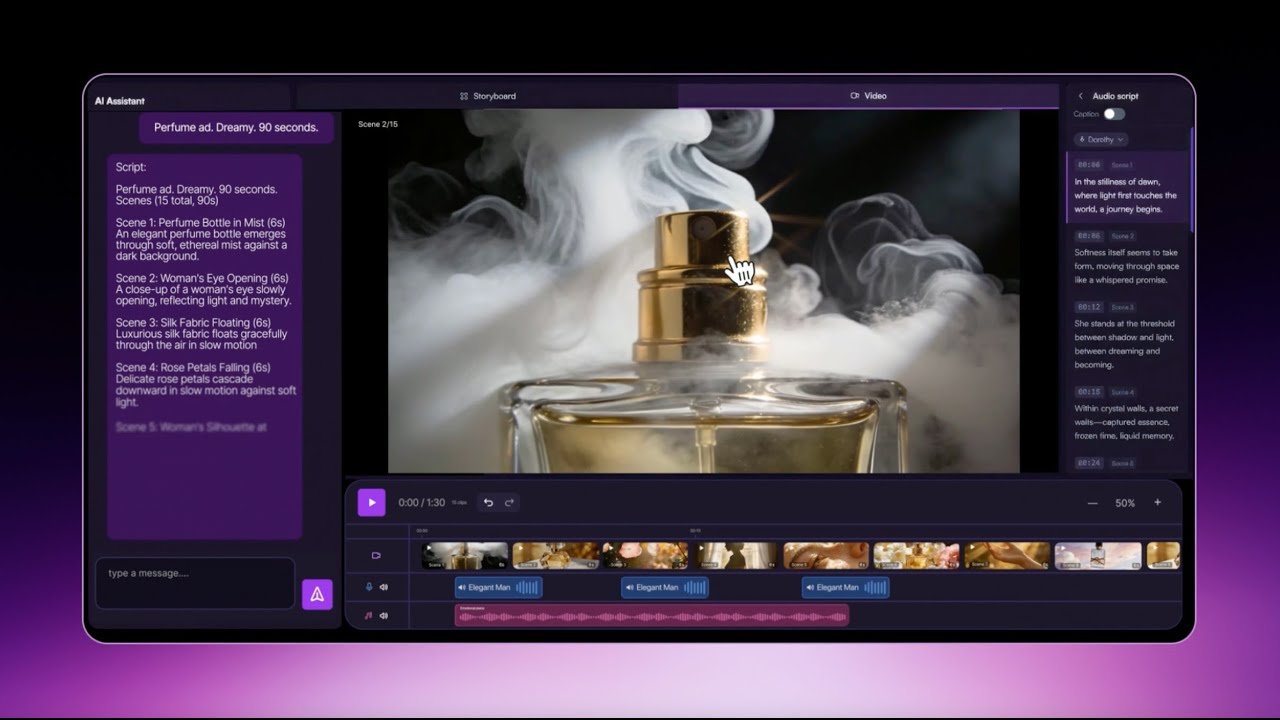Play the video timeline
1280x720 pixels.
pos(371,503)
